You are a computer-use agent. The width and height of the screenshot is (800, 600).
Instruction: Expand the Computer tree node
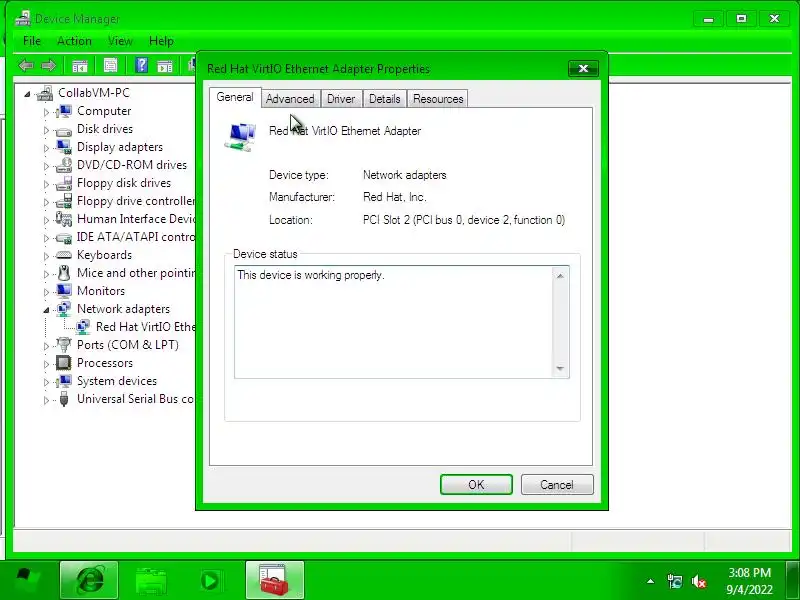[46, 112]
